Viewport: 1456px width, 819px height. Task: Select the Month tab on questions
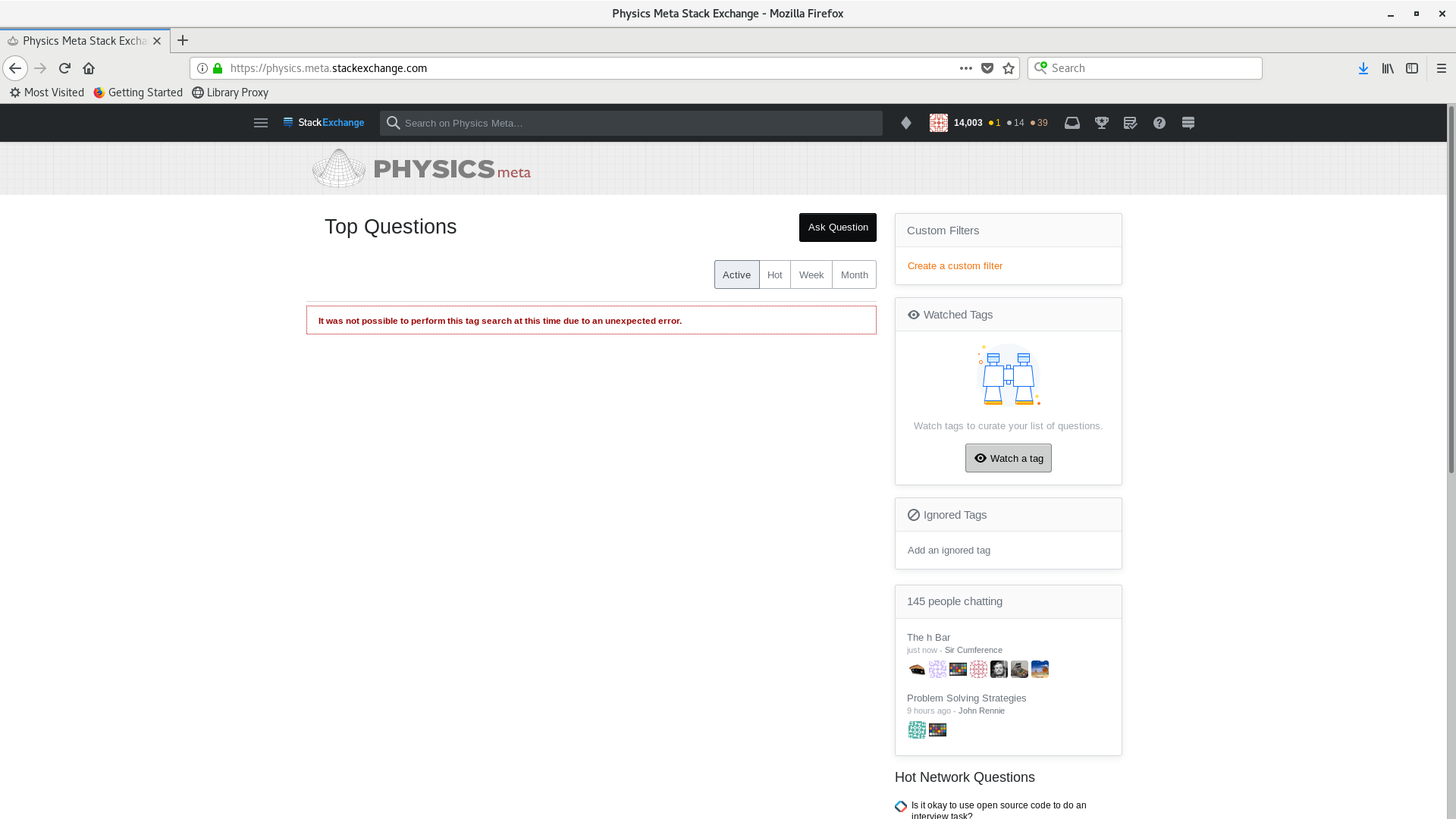pyautogui.click(x=854, y=274)
